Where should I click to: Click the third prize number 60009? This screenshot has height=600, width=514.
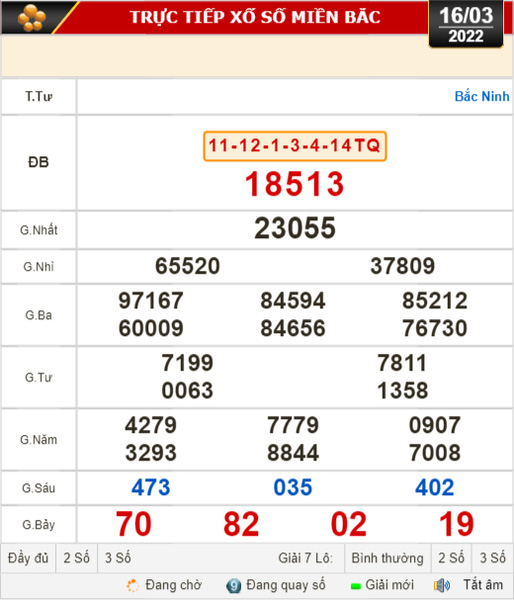pos(151,328)
